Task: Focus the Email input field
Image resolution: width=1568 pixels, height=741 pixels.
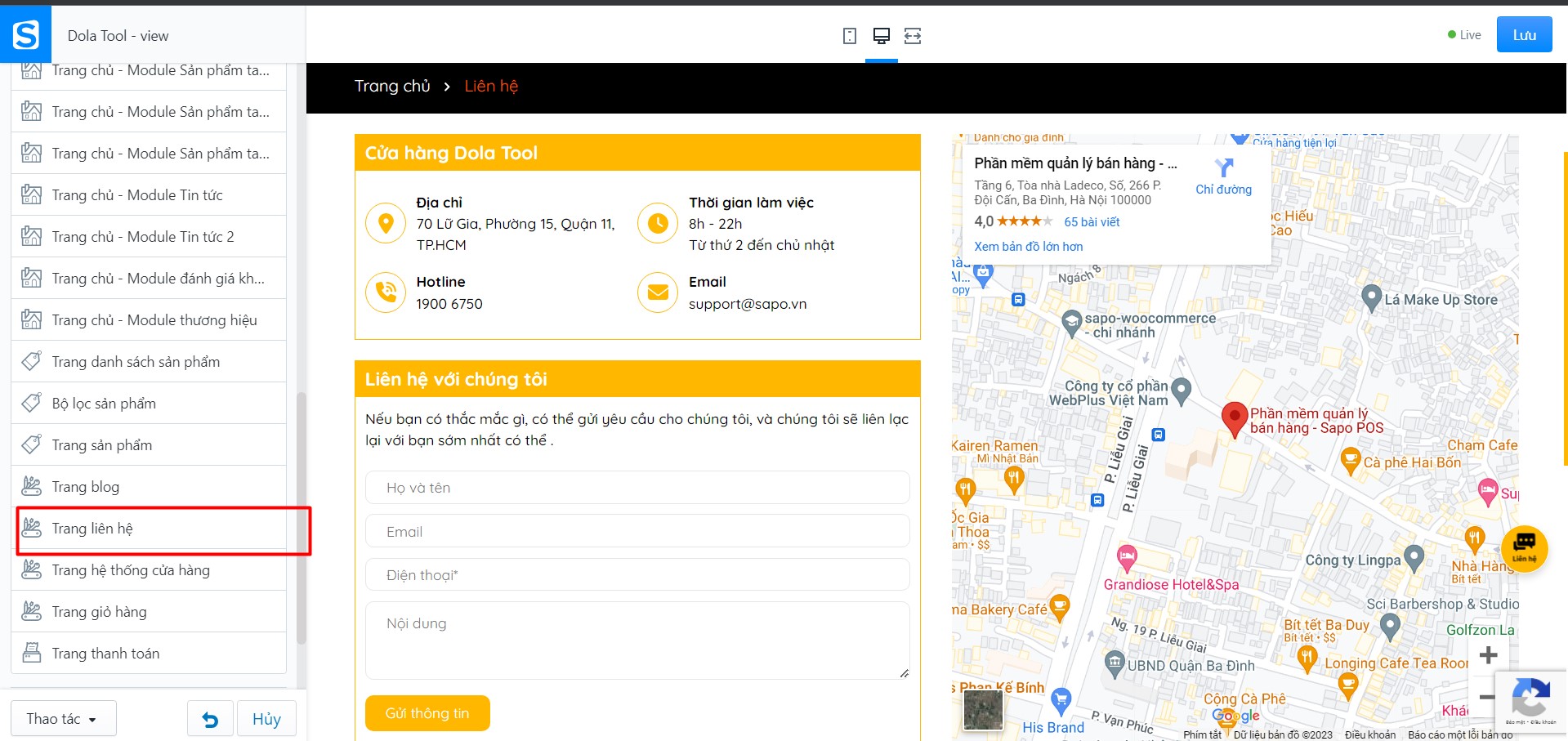Action: [637, 532]
